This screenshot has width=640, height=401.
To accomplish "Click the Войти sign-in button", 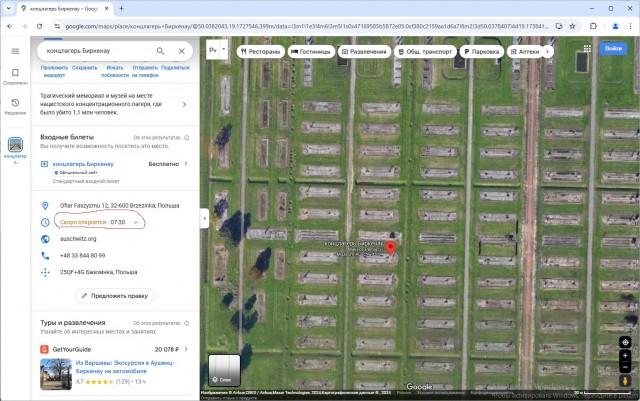I will 613,49.
